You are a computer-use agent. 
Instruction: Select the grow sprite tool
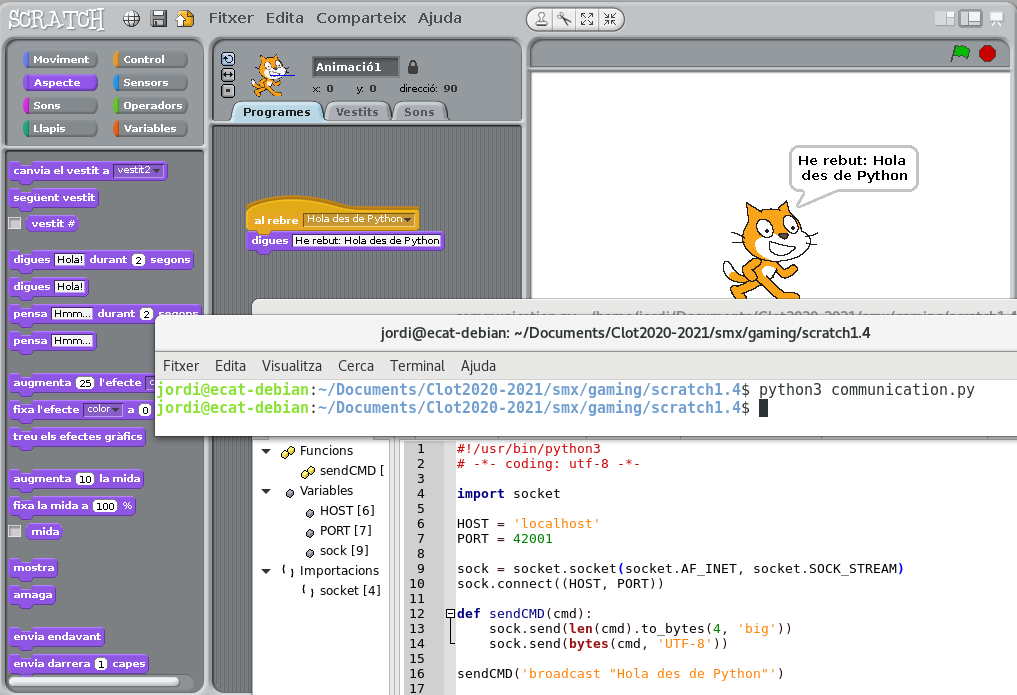[x=587, y=19]
